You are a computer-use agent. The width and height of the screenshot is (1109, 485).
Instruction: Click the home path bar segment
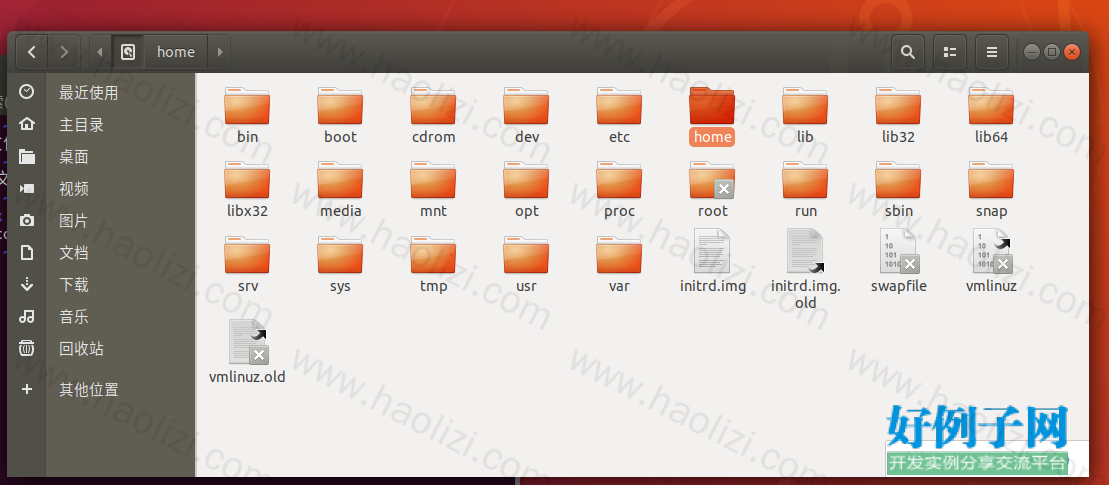pos(176,52)
